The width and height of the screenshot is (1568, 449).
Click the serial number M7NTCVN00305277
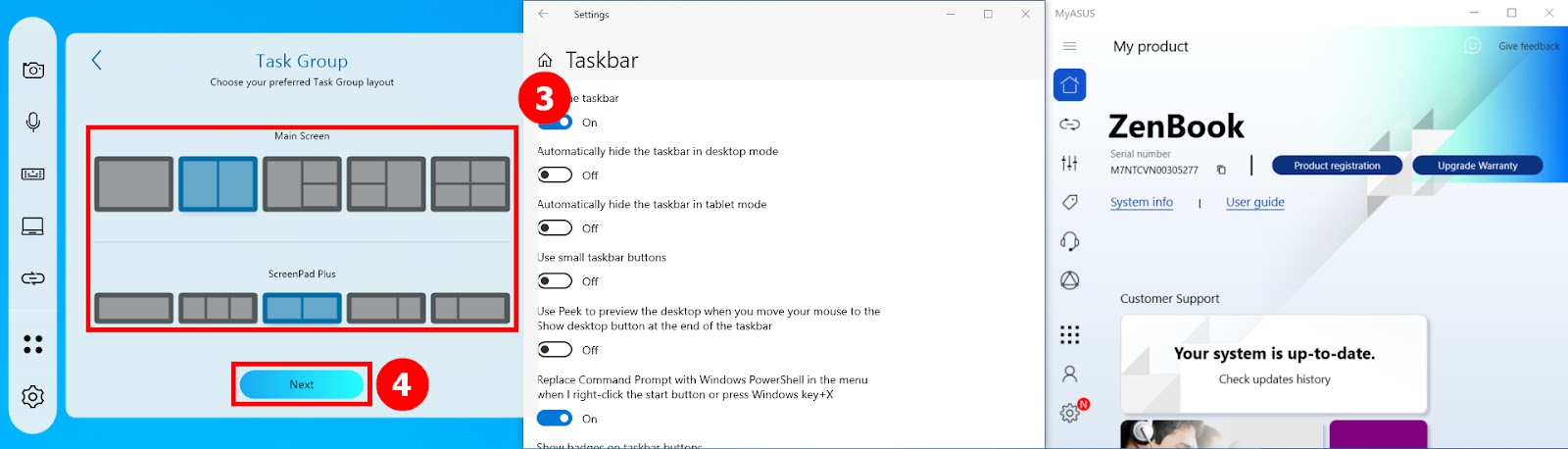click(x=1153, y=170)
